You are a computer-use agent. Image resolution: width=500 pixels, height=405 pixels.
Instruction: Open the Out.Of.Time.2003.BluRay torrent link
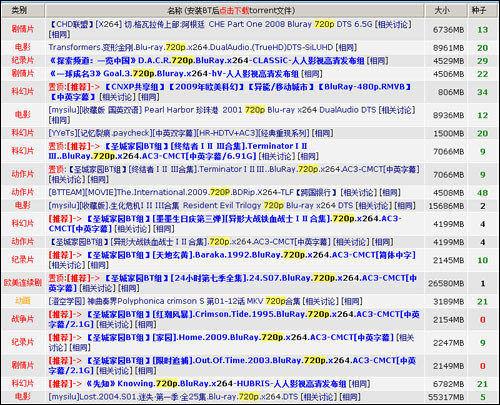tap(233, 365)
